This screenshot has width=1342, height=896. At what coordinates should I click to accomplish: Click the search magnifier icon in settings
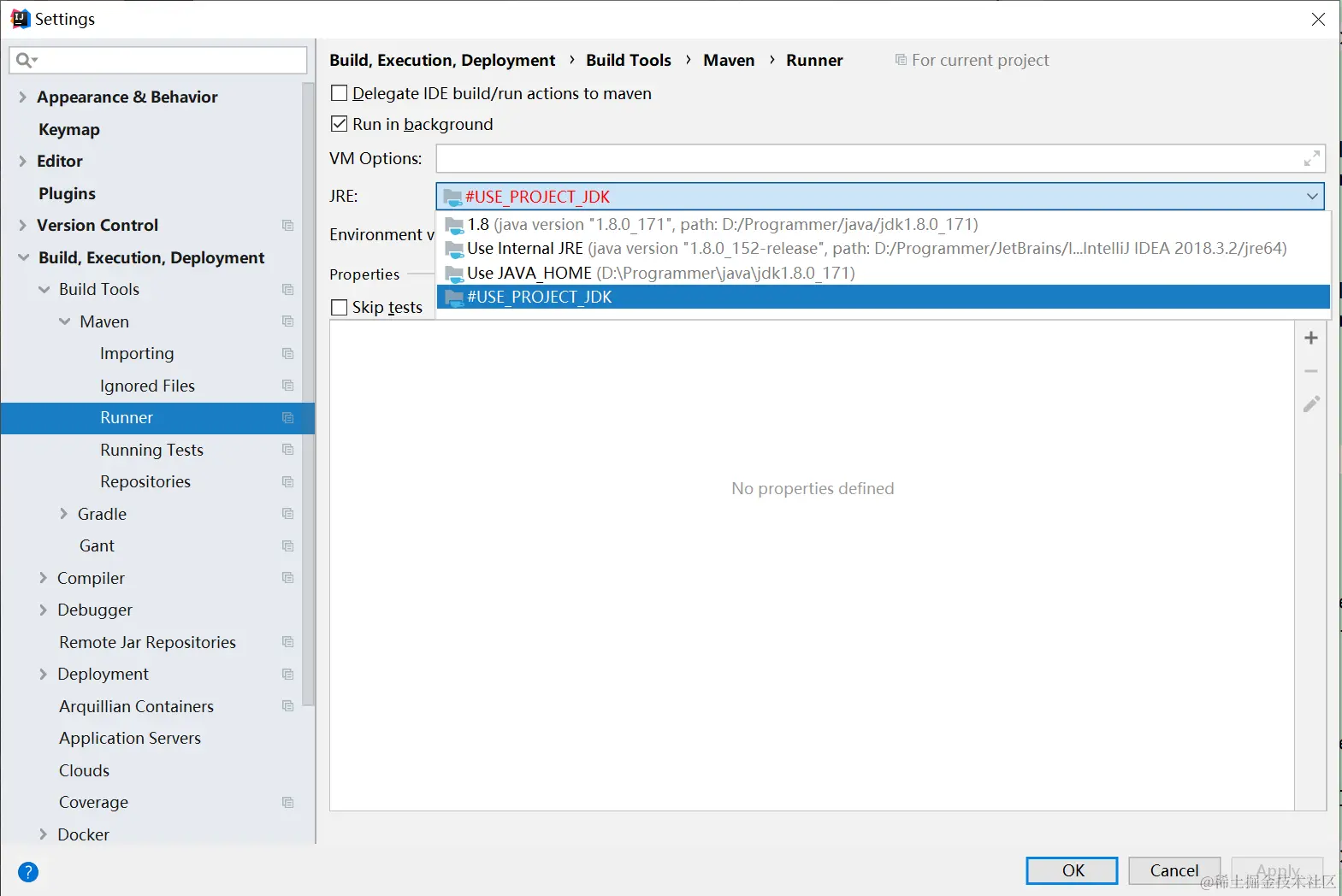(x=26, y=60)
